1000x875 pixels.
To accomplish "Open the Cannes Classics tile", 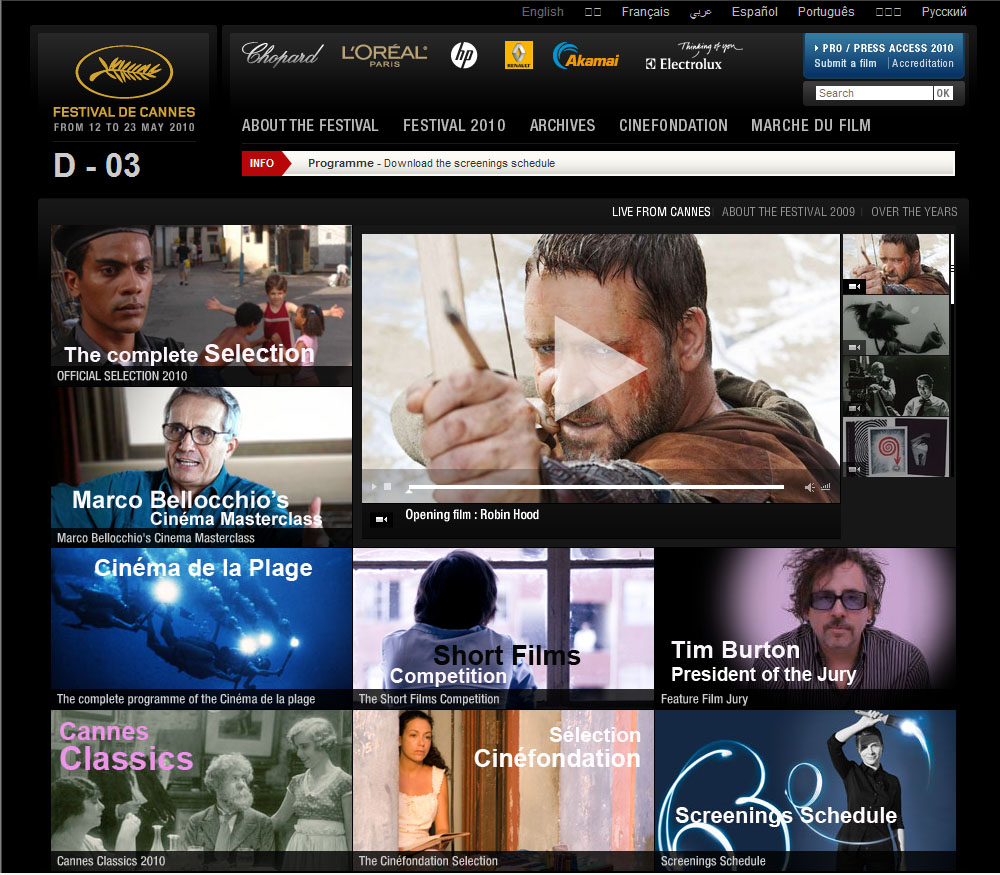I will click(202, 790).
